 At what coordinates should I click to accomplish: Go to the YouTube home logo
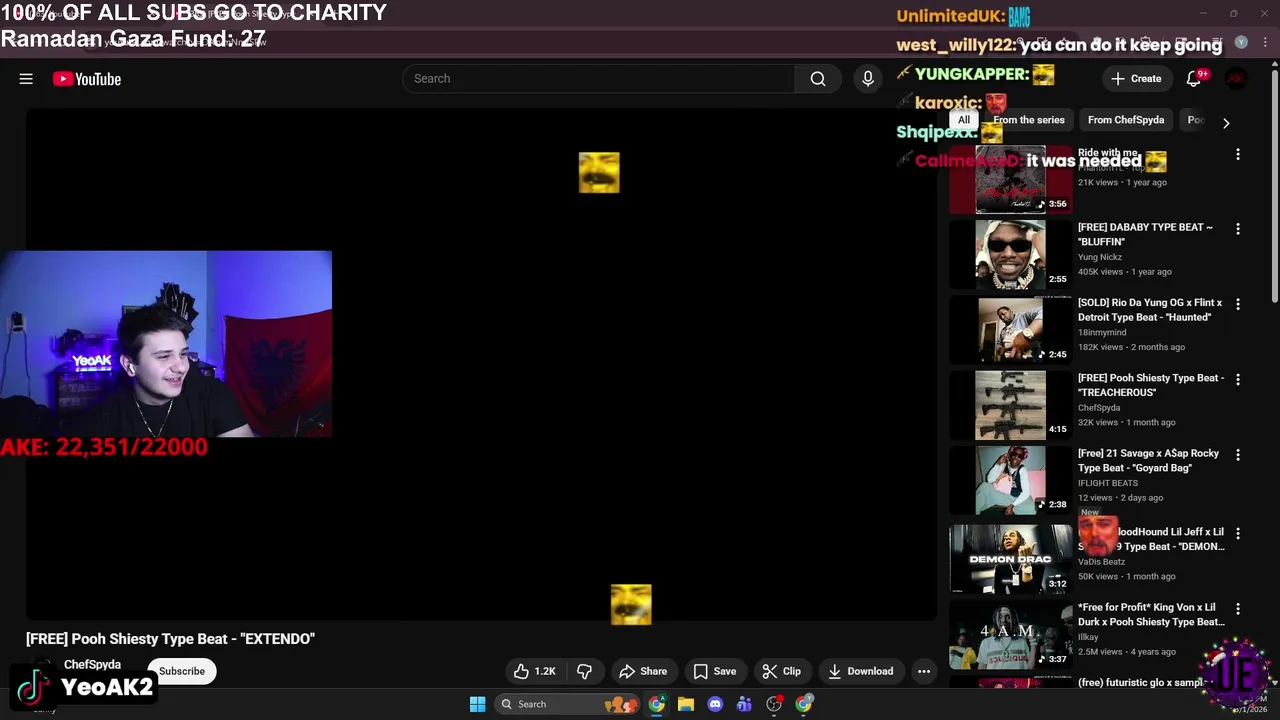pyautogui.click(x=87, y=79)
